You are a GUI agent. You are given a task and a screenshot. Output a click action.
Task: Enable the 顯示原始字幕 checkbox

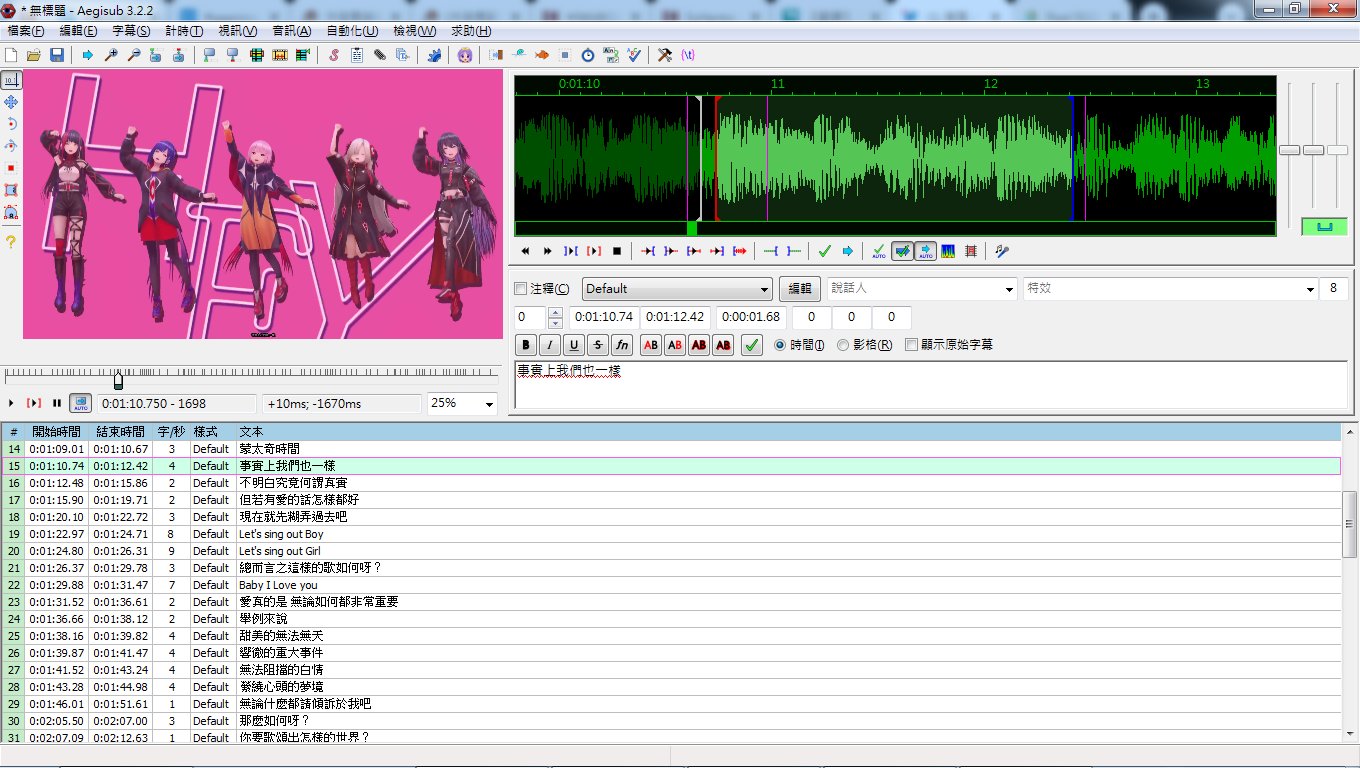[911, 345]
